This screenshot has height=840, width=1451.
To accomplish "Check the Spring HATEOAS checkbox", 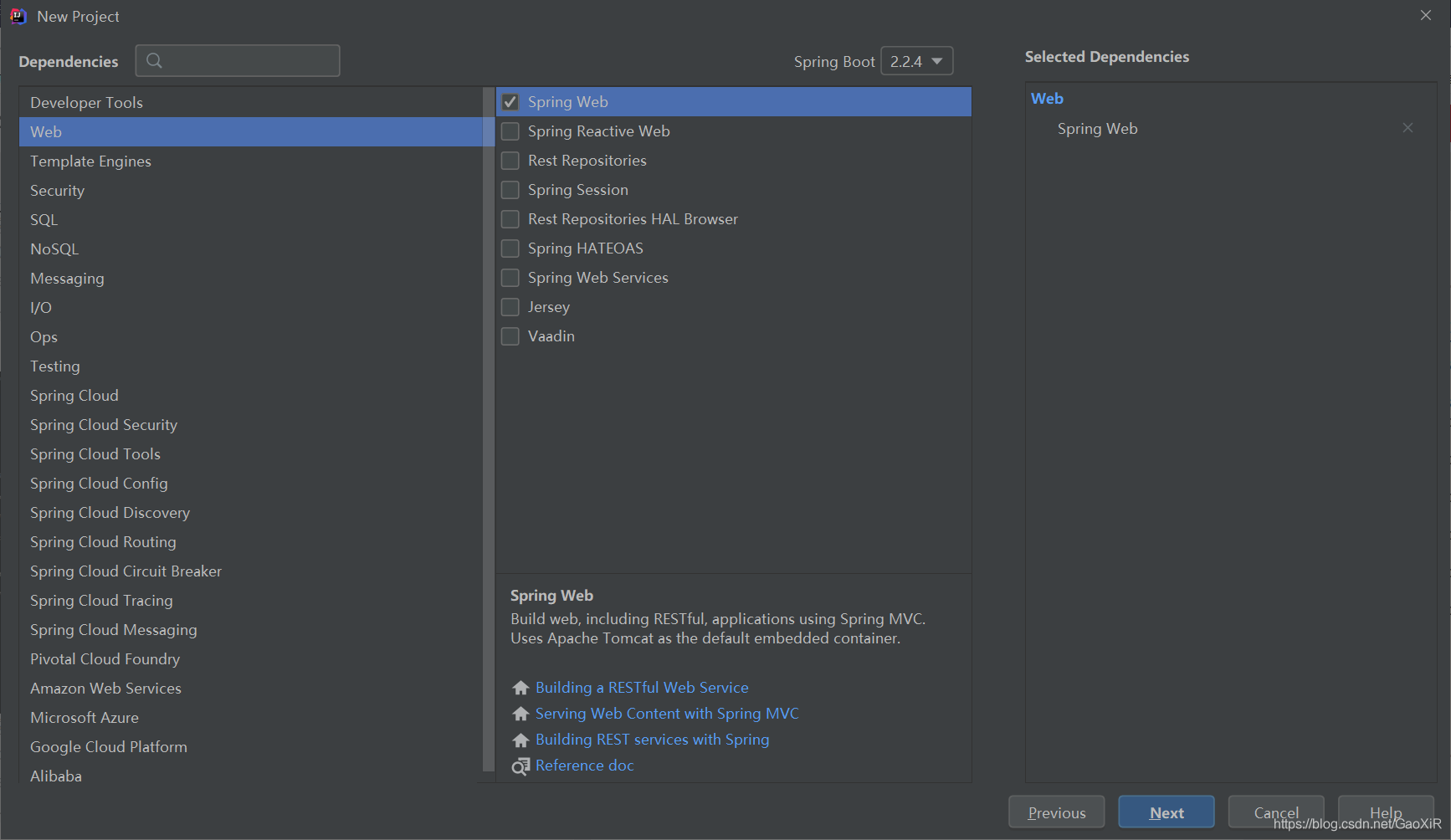I will click(510, 248).
